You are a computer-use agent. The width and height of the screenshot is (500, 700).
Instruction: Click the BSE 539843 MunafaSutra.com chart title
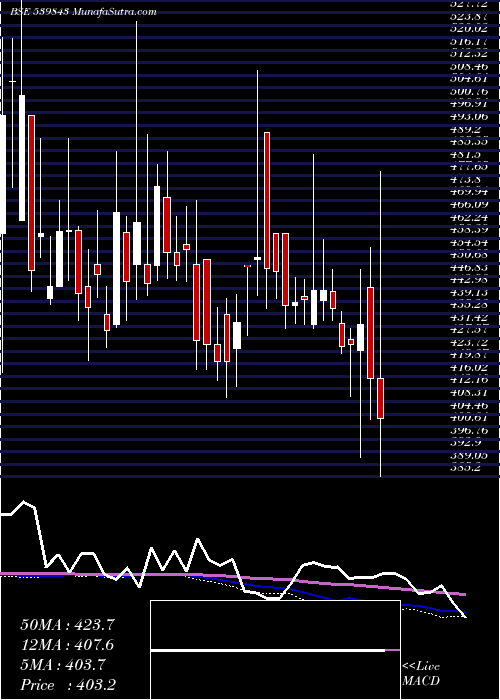[84, 12]
